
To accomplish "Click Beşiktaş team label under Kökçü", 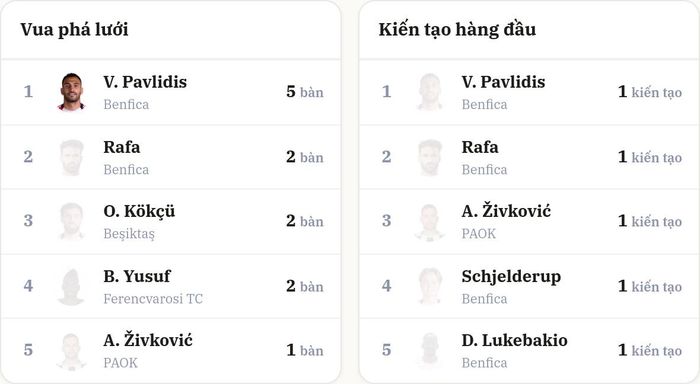I will tap(129, 234).
